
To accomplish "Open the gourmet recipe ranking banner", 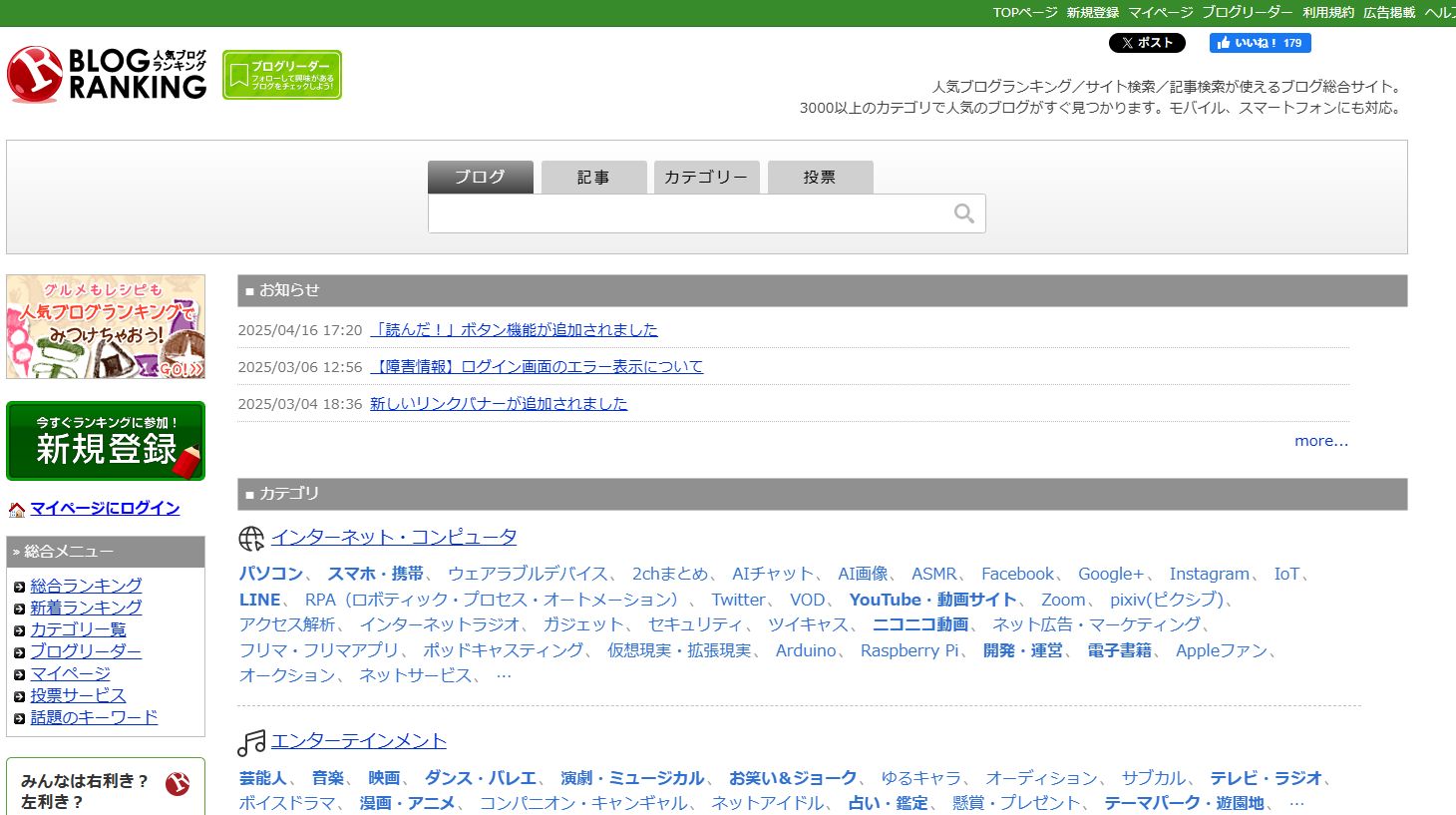I will [x=106, y=326].
